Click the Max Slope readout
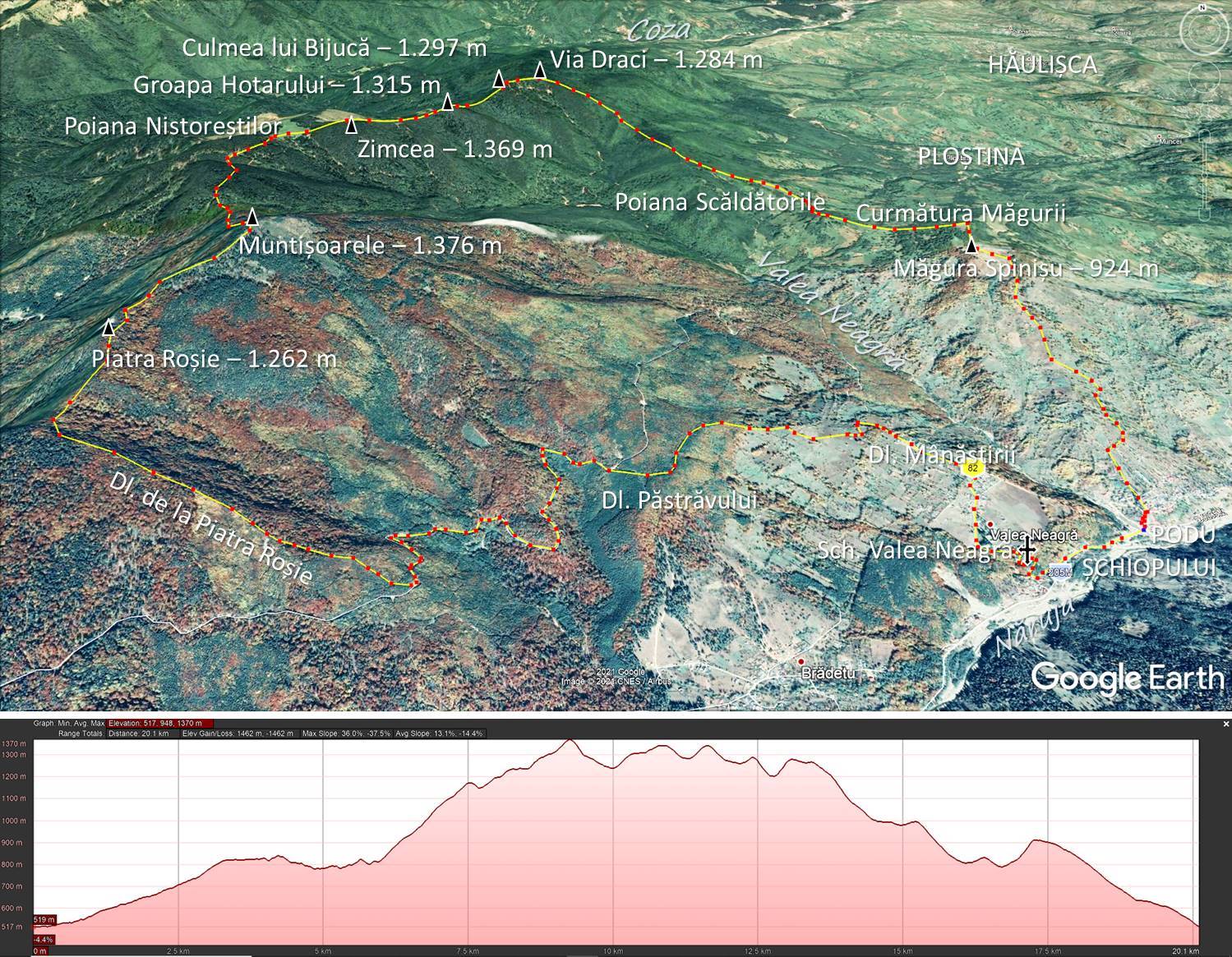The height and width of the screenshot is (957, 1232). (345, 734)
